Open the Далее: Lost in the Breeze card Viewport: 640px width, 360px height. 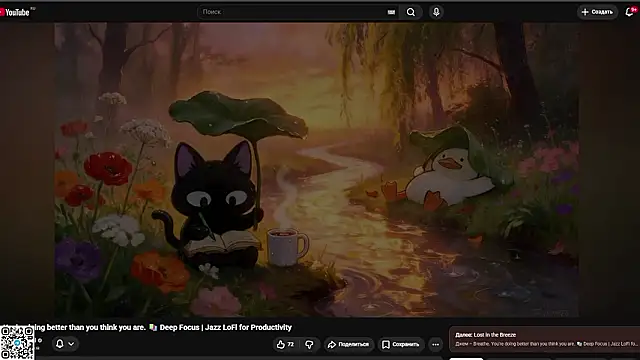click(544, 339)
